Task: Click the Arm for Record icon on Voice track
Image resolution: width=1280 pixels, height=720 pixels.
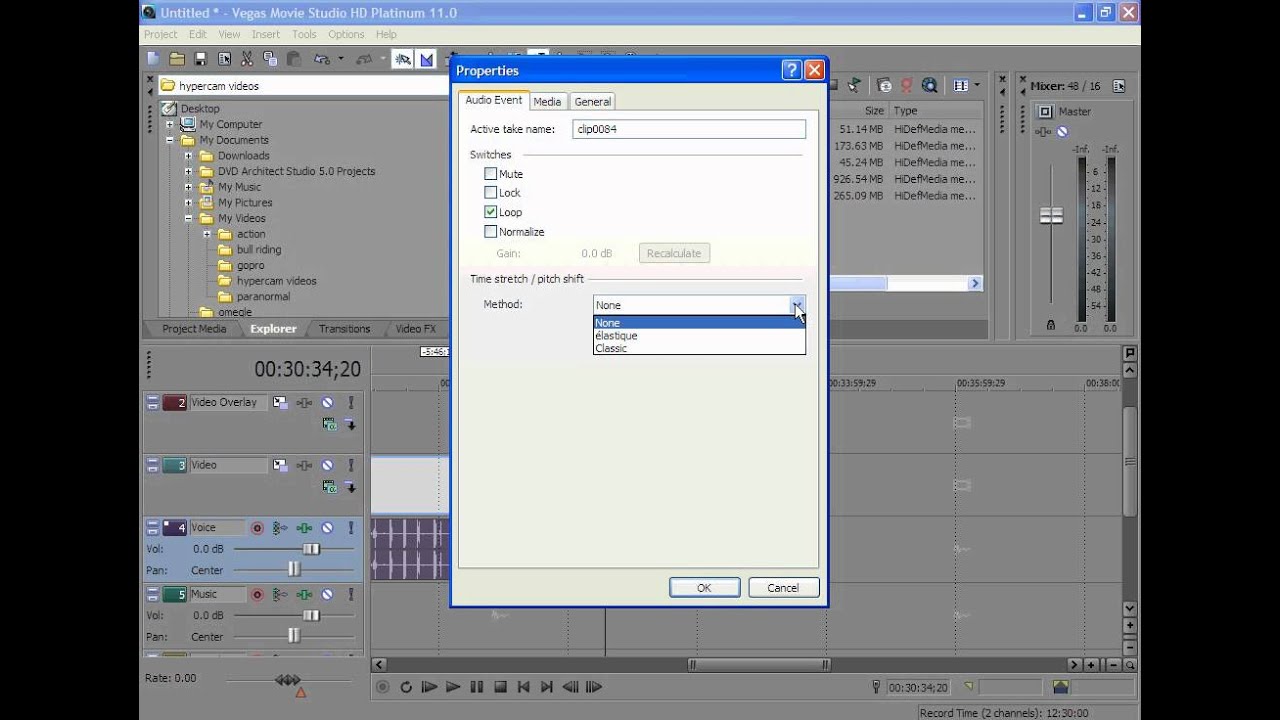Action: coord(257,528)
